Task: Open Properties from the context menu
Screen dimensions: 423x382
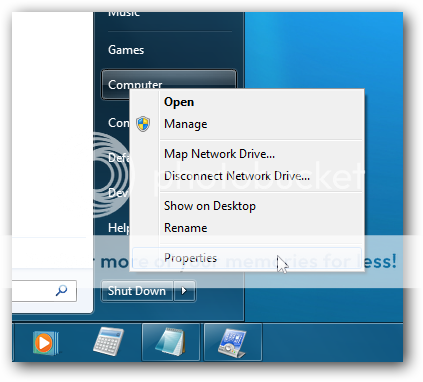Action: click(x=247, y=258)
